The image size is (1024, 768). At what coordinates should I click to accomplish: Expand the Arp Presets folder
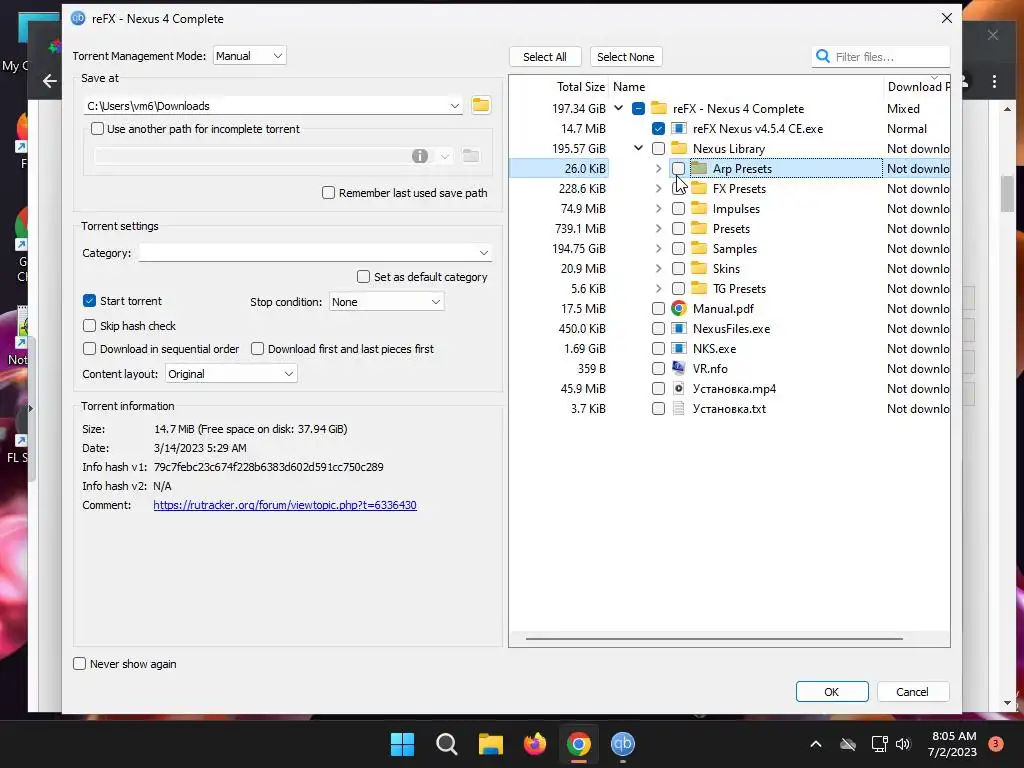point(658,168)
